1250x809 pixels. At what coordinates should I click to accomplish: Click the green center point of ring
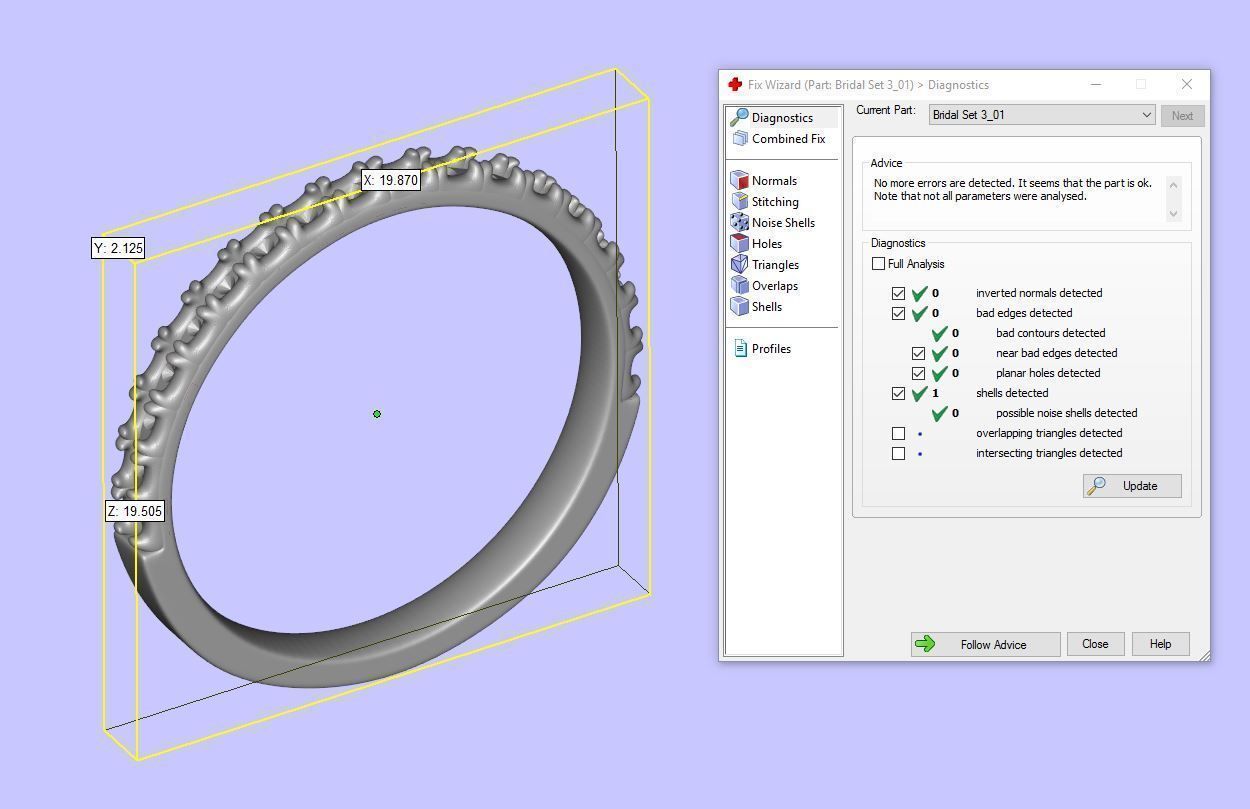(377, 414)
